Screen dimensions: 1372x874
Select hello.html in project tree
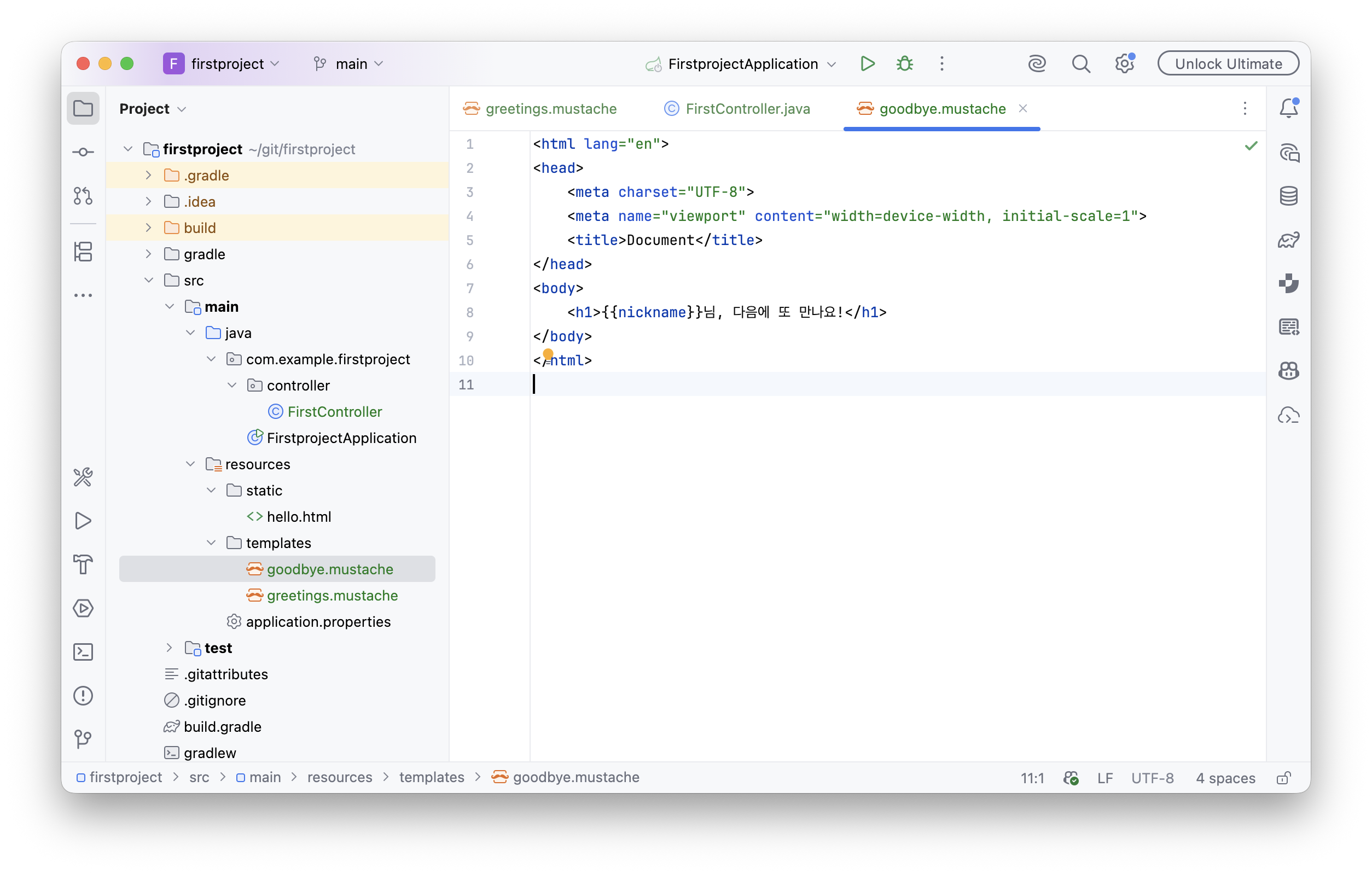tap(299, 517)
